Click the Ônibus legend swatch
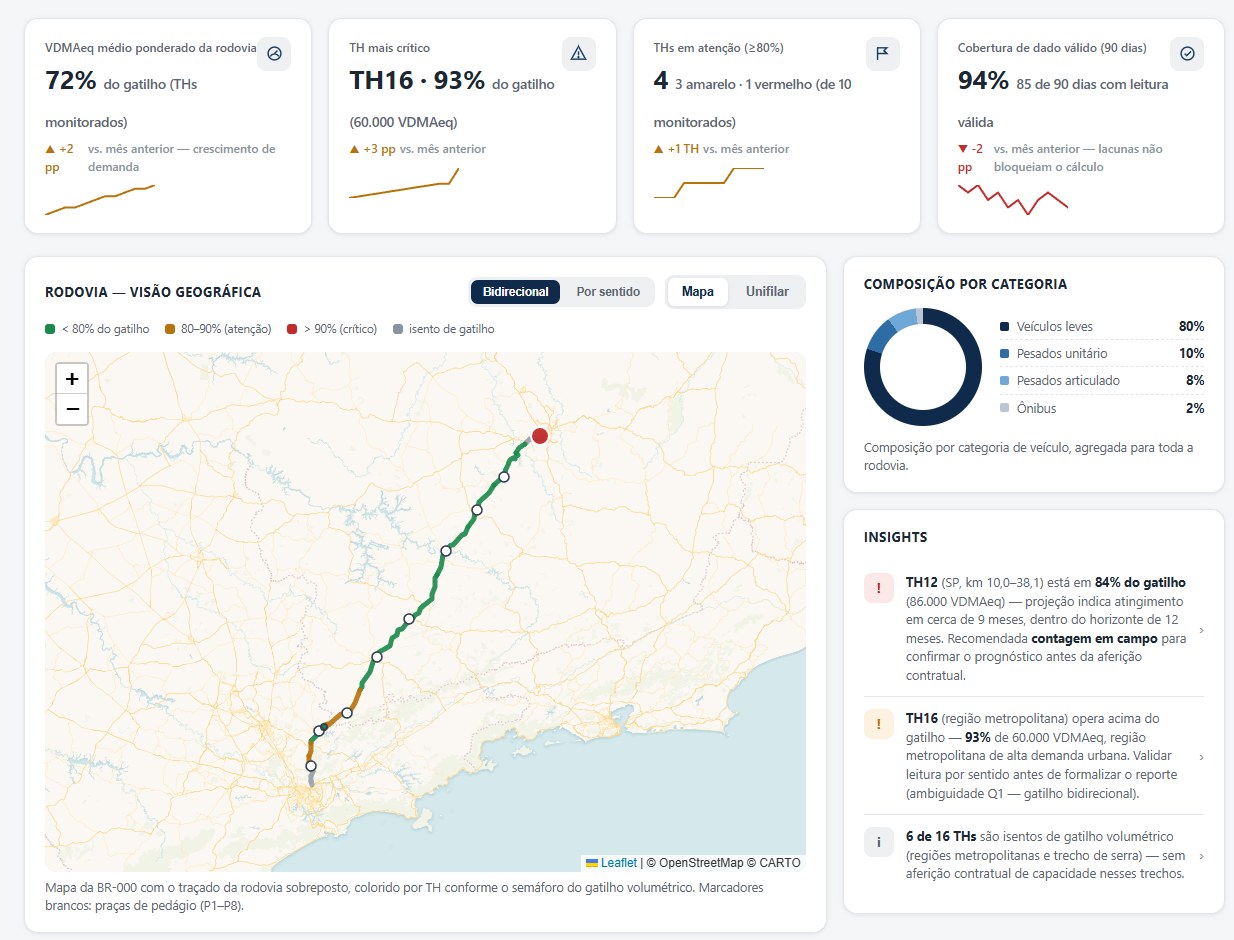Screen dimensions: 1234x940 (x=1004, y=408)
